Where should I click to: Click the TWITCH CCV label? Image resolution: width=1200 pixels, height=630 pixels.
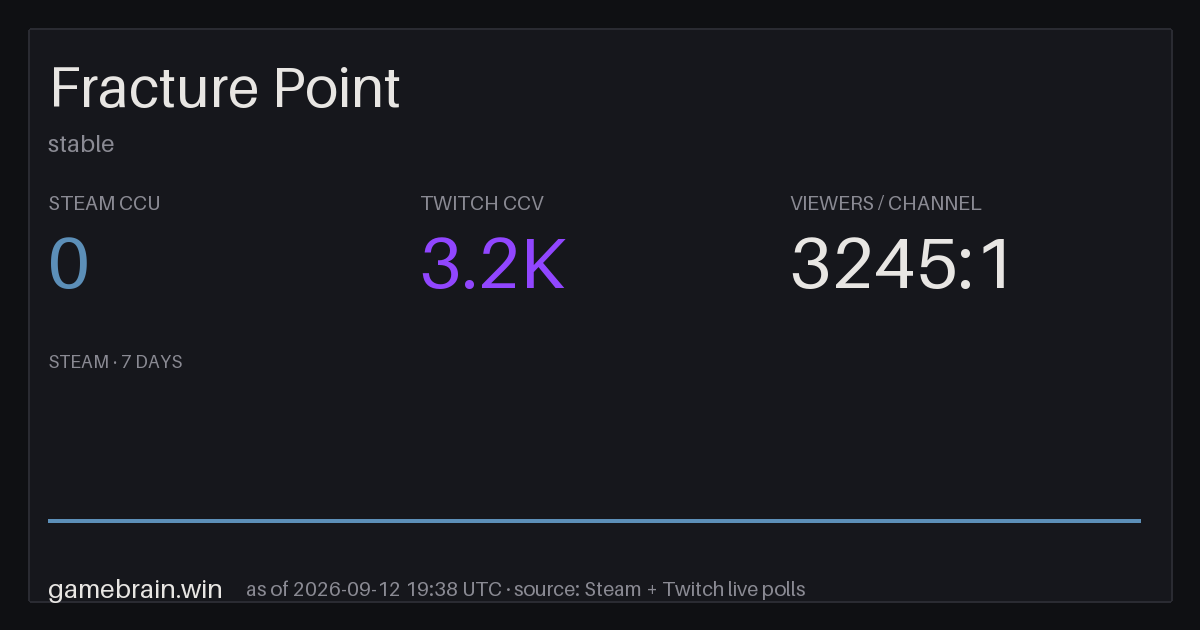point(482,203)
